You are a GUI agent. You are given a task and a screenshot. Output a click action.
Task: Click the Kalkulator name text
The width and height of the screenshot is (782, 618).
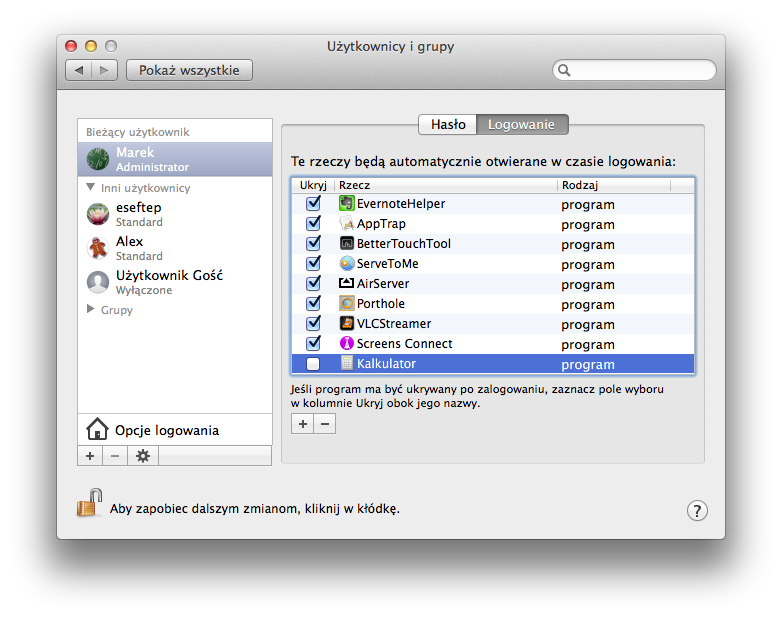pos(386,364)
